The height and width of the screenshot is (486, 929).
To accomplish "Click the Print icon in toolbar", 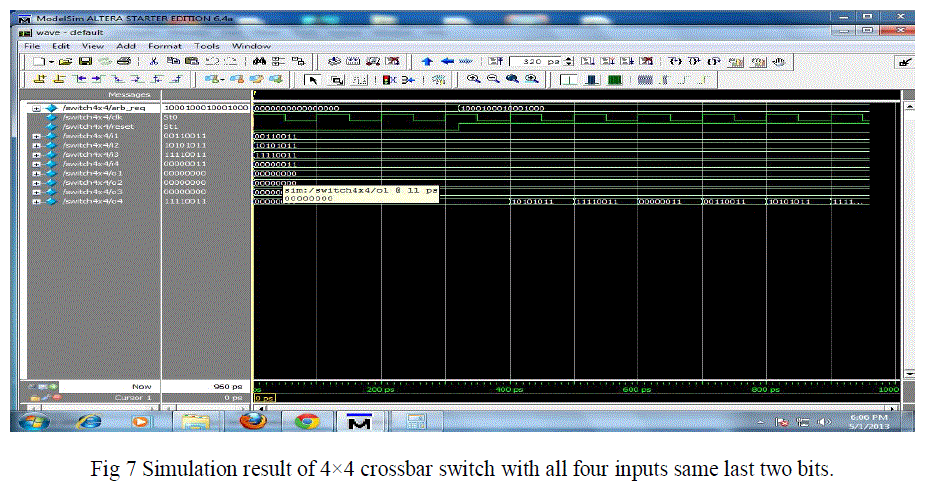I will pos(119,62).
